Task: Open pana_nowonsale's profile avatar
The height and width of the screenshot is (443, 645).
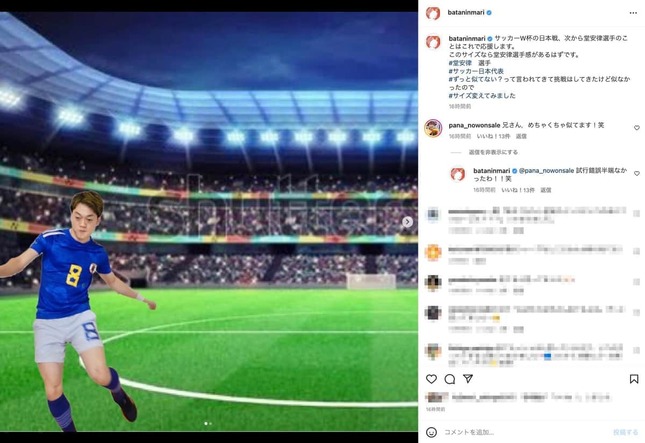Action: click(433, 128)
